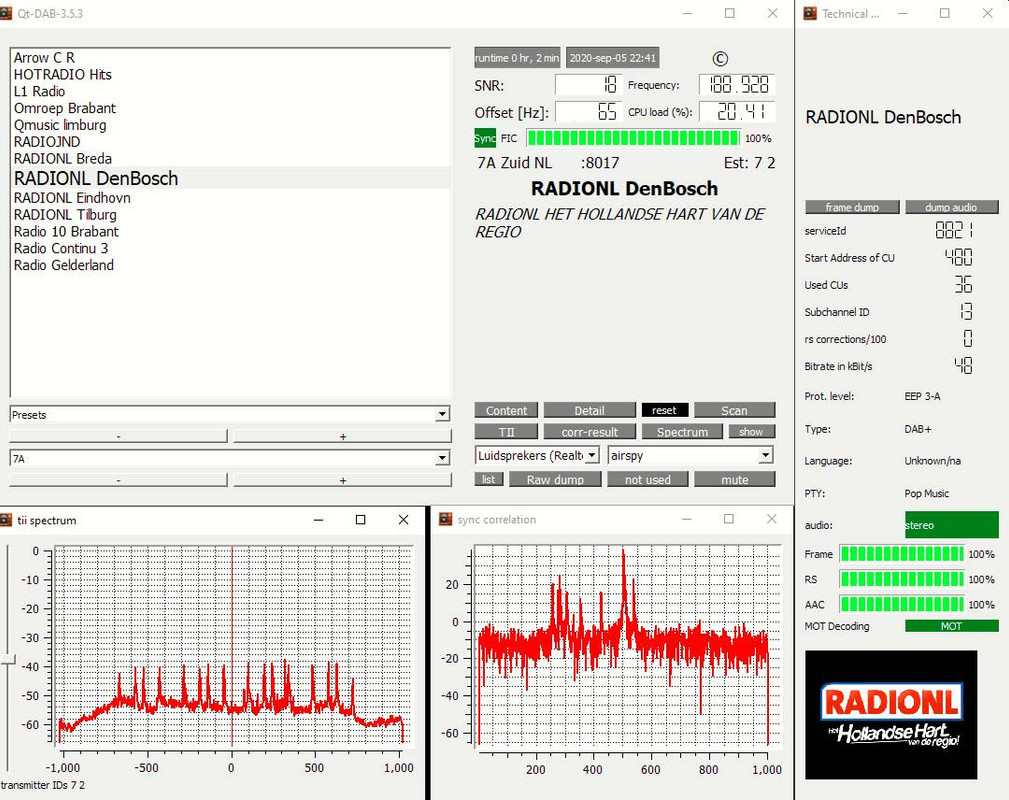Open the 7A channel dropdown
1009x800 pixels.
pyautogui.click(x=230, y=458)
